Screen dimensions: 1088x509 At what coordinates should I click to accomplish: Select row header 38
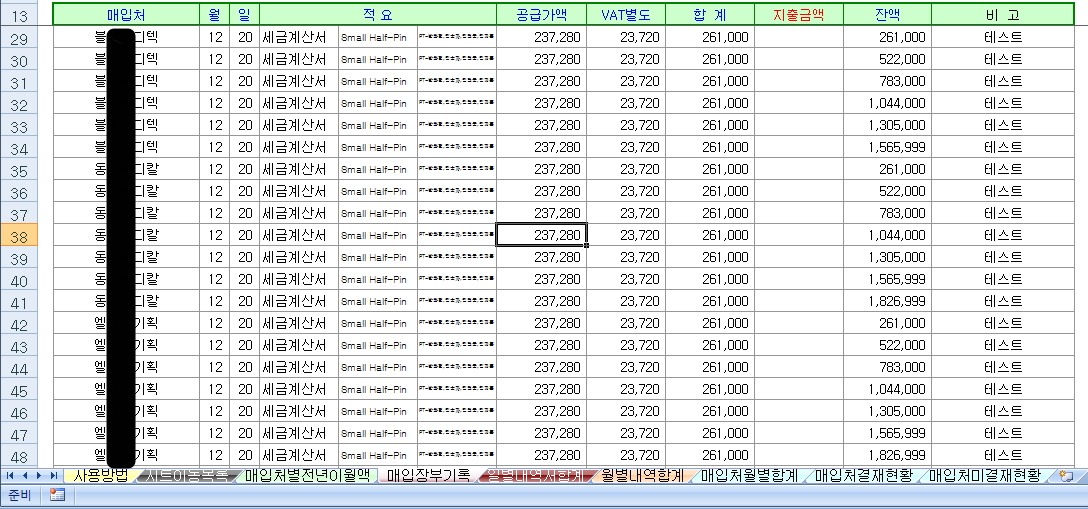pyautogui.click(x=19, y=235)
